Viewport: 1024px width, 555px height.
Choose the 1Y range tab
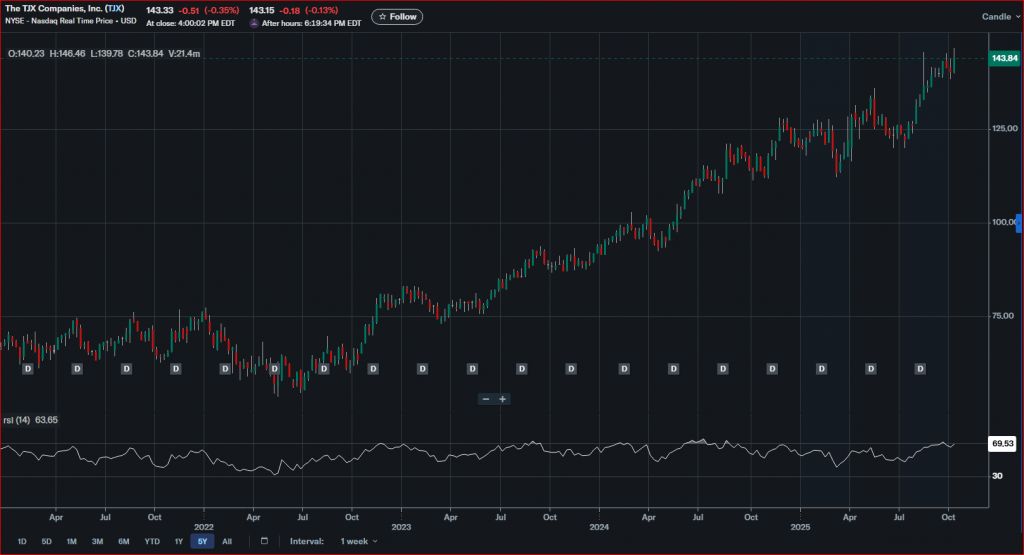tap(178, 541)
